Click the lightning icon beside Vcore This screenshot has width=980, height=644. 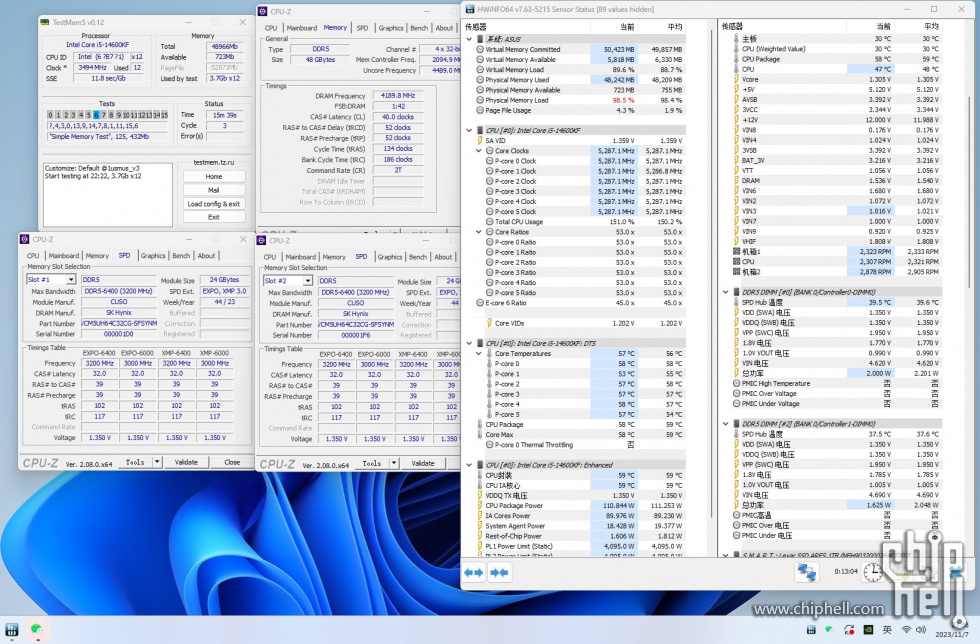click(x=737, y=79)
